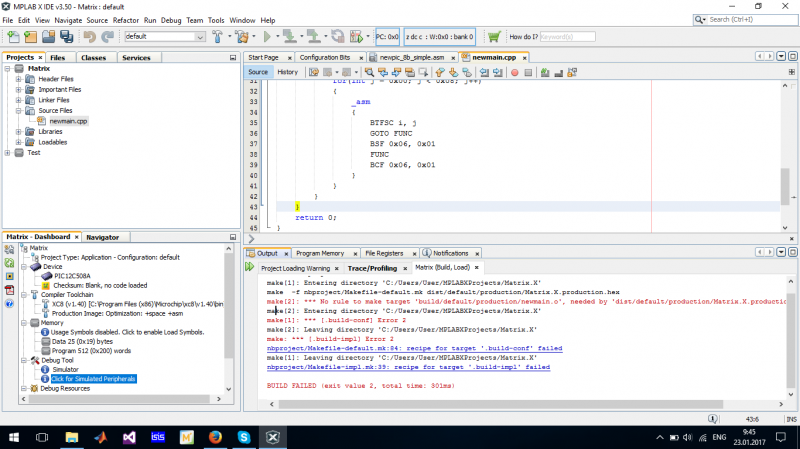Switch to the File Registers tab
This screenshot has height=449, width=800.
(384, 254)
